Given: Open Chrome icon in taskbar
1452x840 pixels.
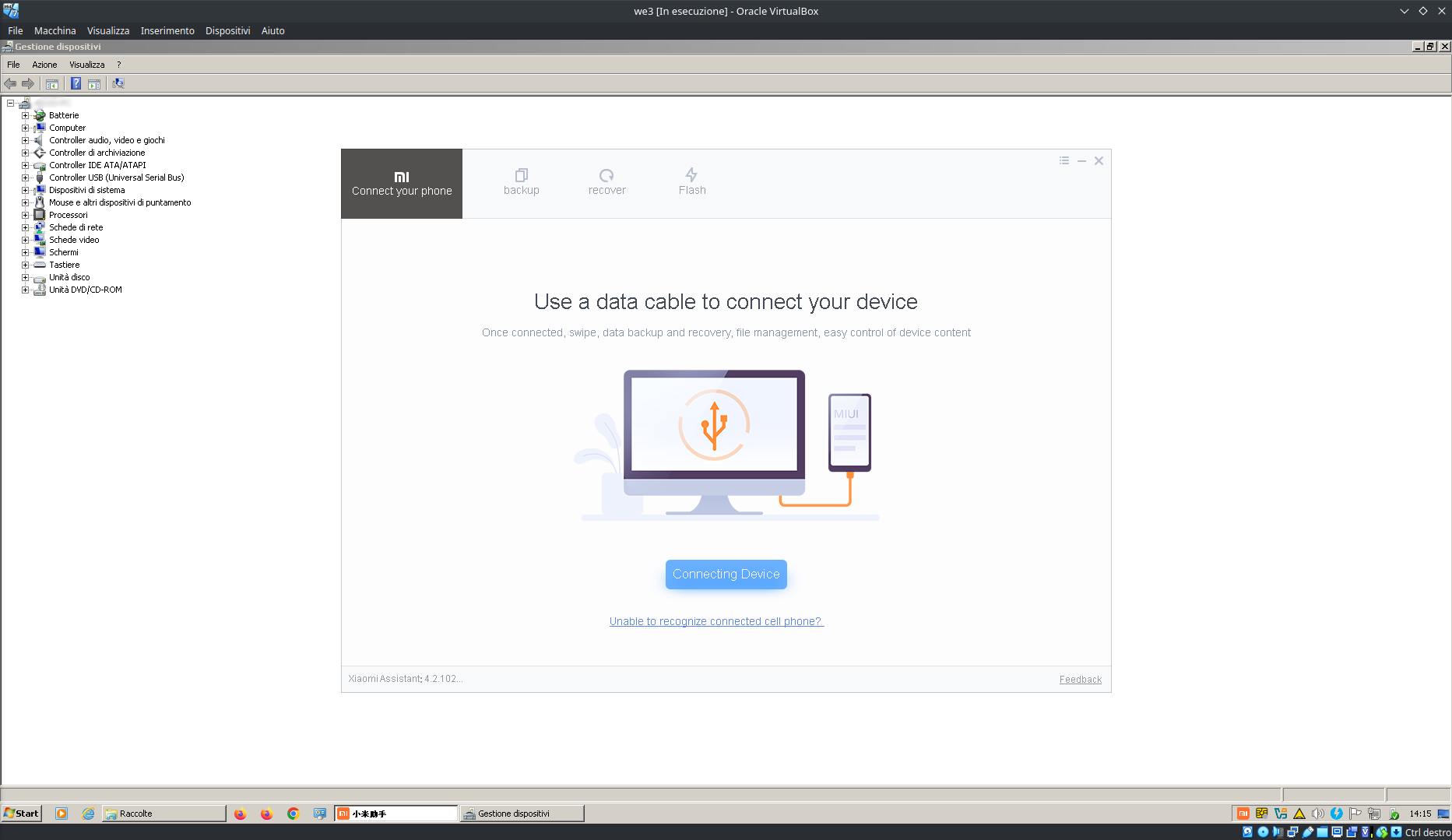Looking at the screenshot, I should point(293,814).
